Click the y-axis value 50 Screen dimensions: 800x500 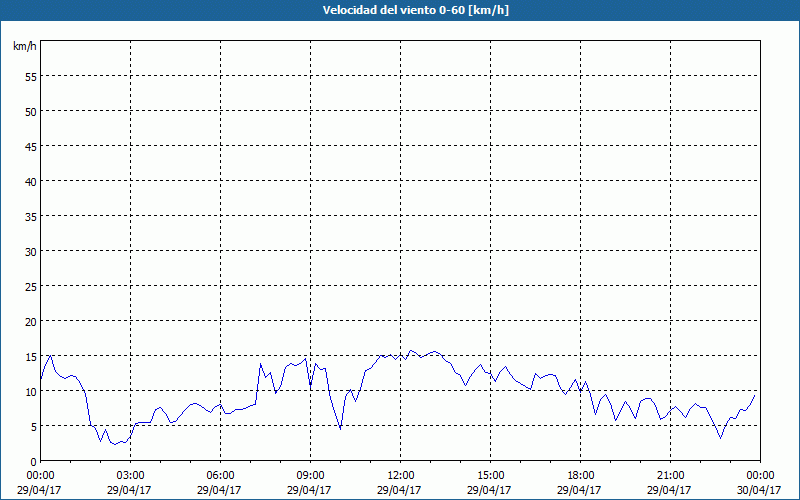click(x=31, y=112)
